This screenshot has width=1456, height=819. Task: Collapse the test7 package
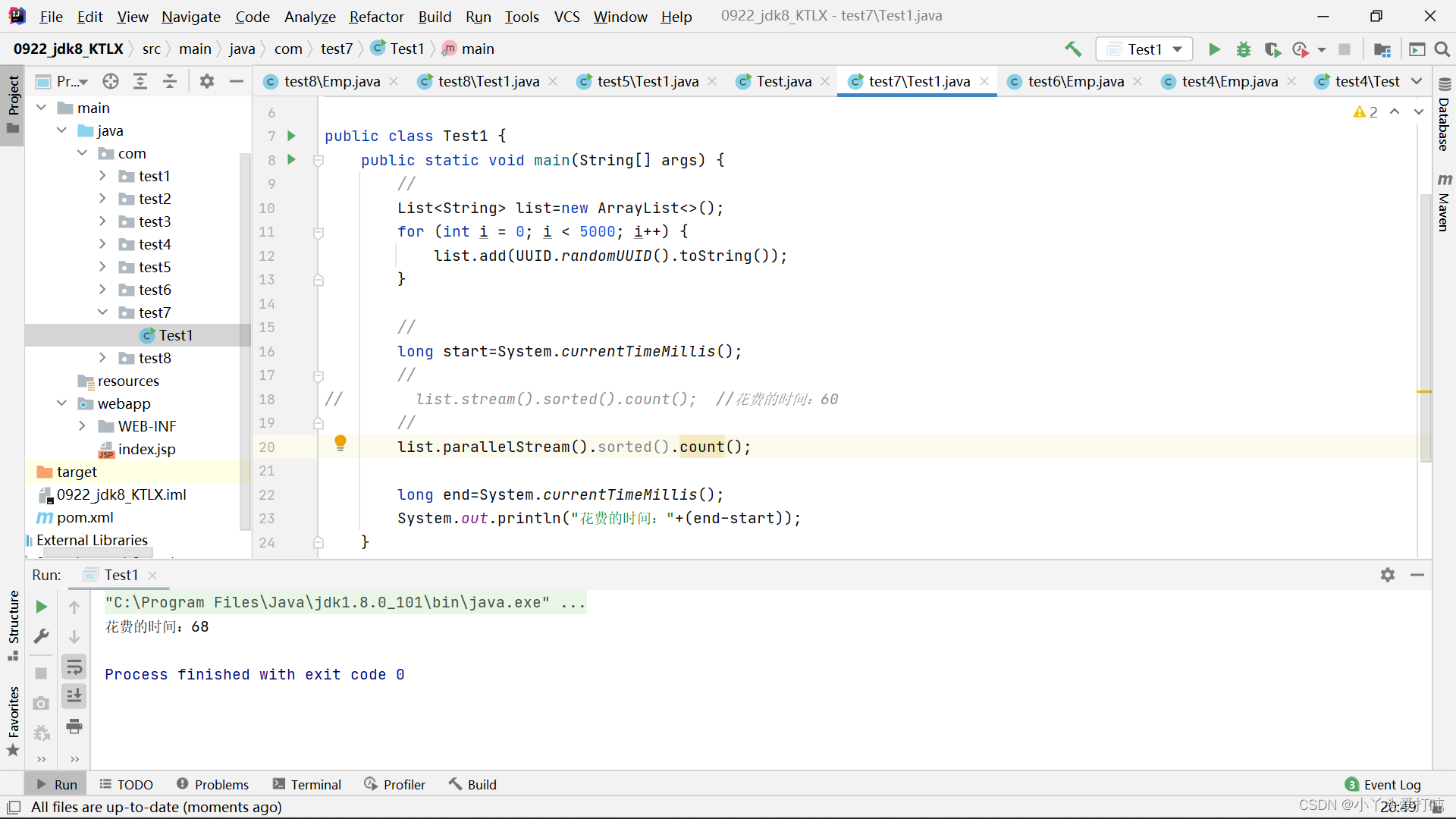102,312
